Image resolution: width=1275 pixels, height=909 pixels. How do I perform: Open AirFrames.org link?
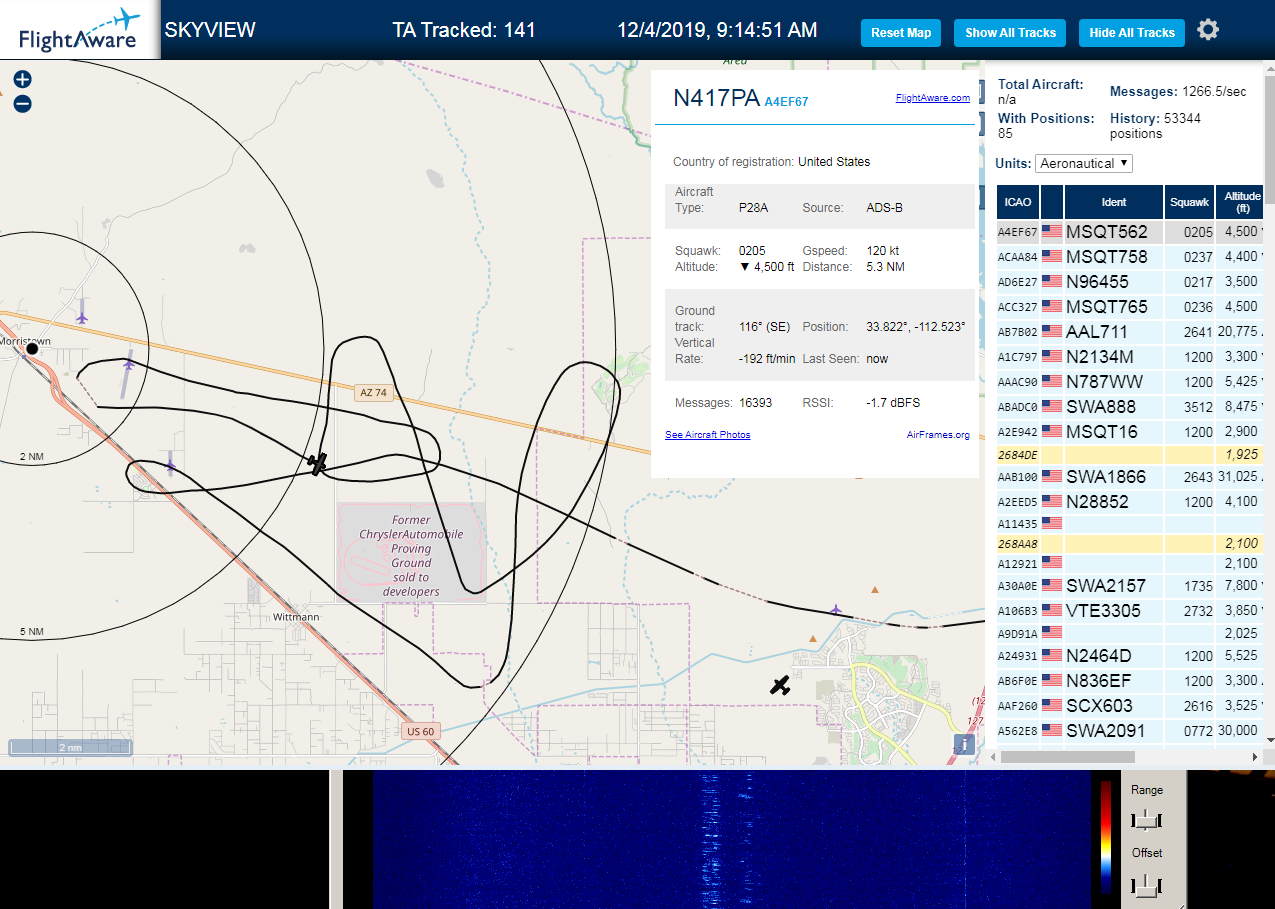point(938,435)
